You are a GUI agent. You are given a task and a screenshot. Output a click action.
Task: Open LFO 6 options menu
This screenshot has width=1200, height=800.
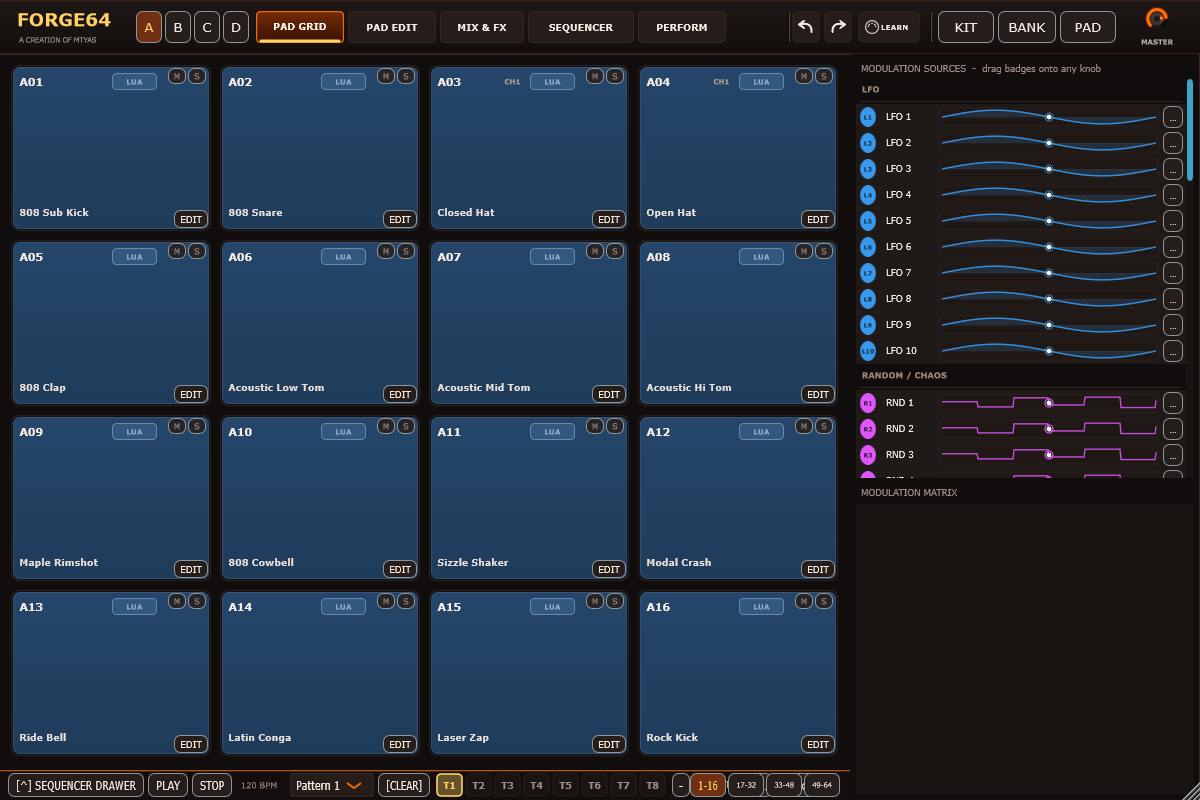click(1173, 247)
